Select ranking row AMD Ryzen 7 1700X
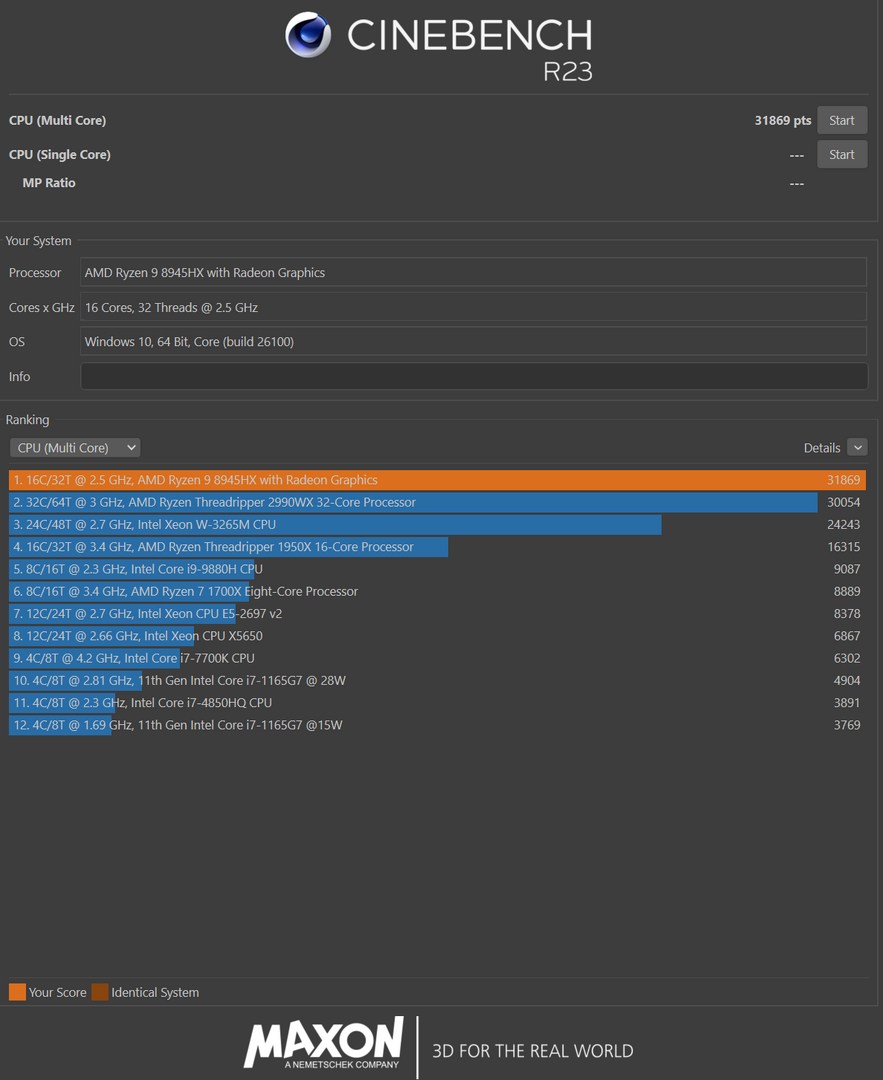 coord(437,591)
